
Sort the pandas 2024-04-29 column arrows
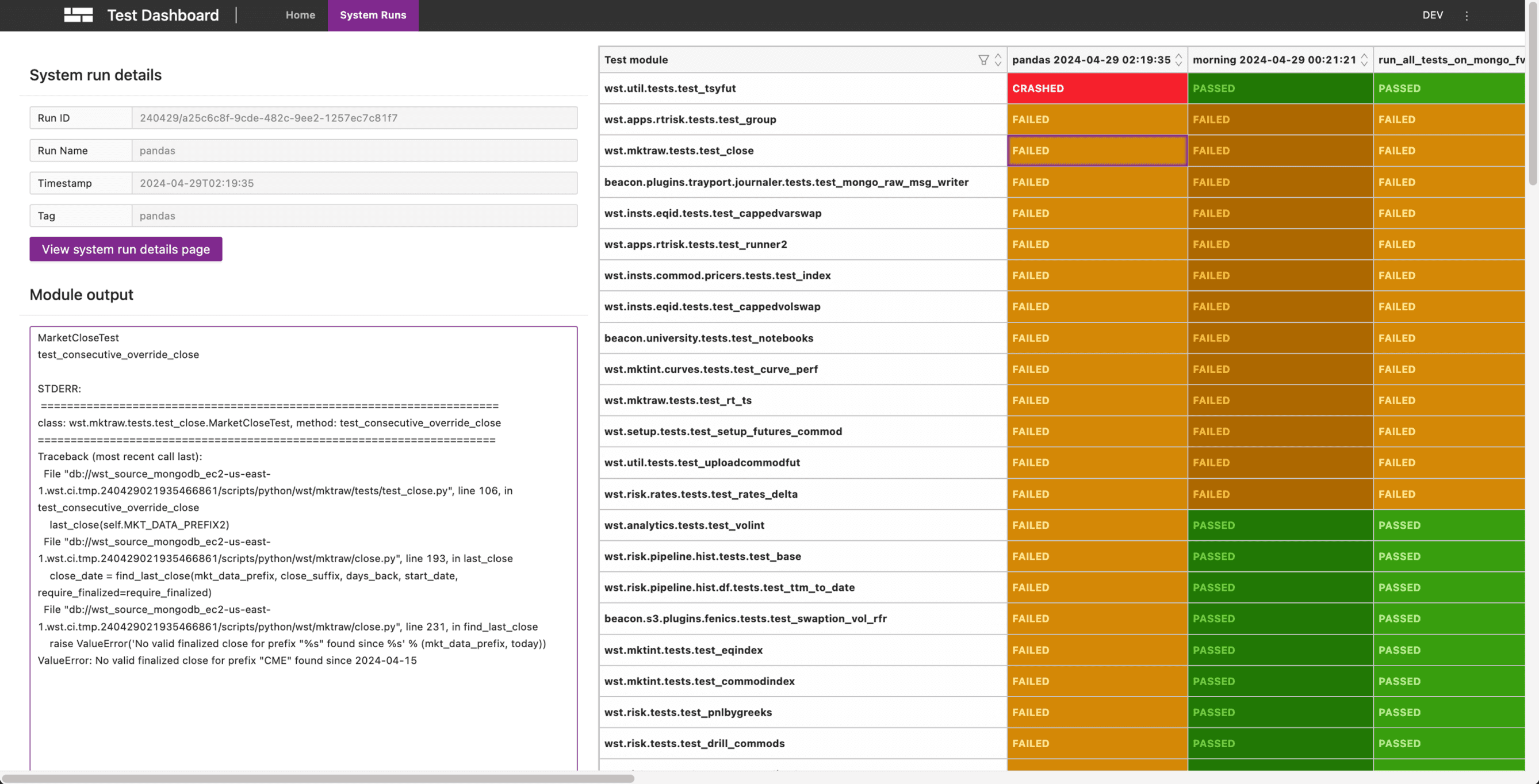pyautogui.click(x=1178, y=60)
